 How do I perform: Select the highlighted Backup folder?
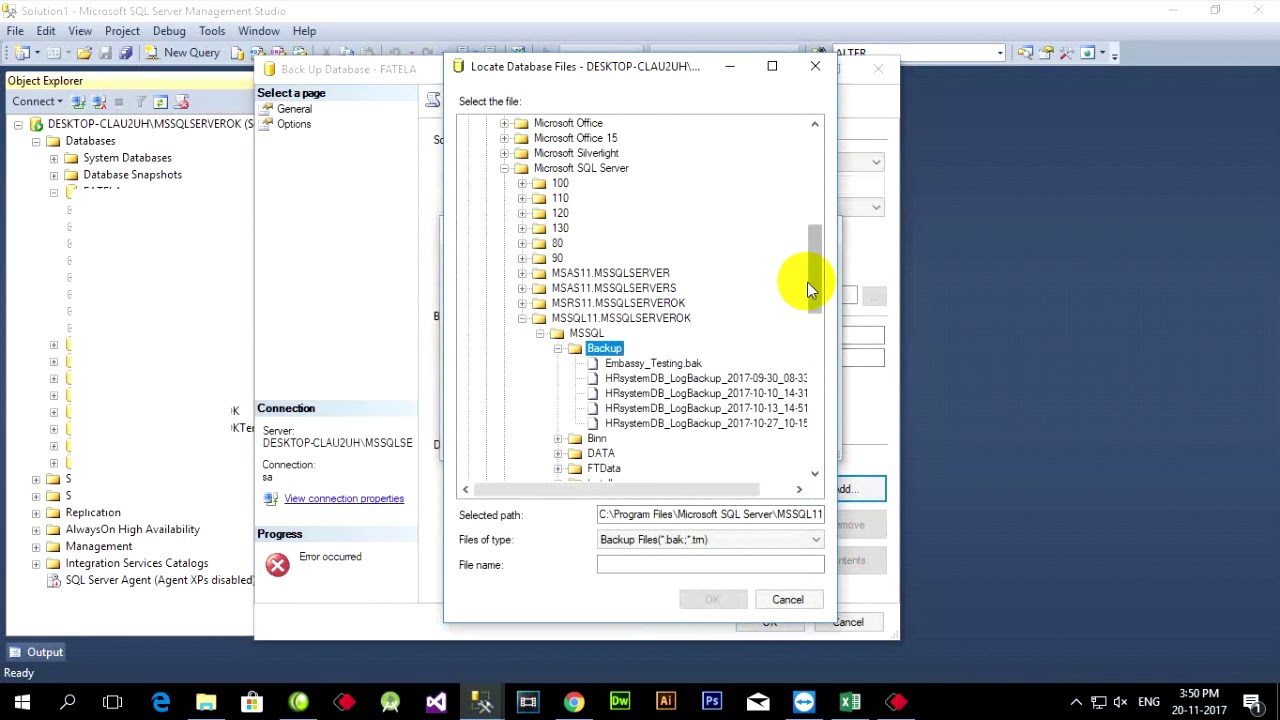click(604, 348)
